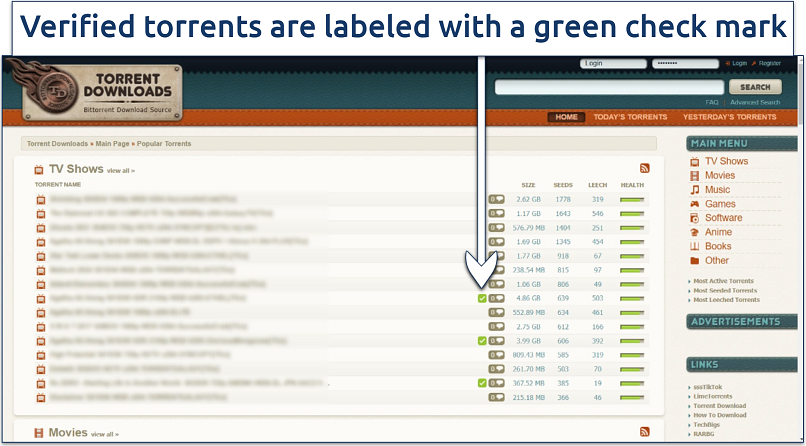Click the Register link

(x=770, y=63)
